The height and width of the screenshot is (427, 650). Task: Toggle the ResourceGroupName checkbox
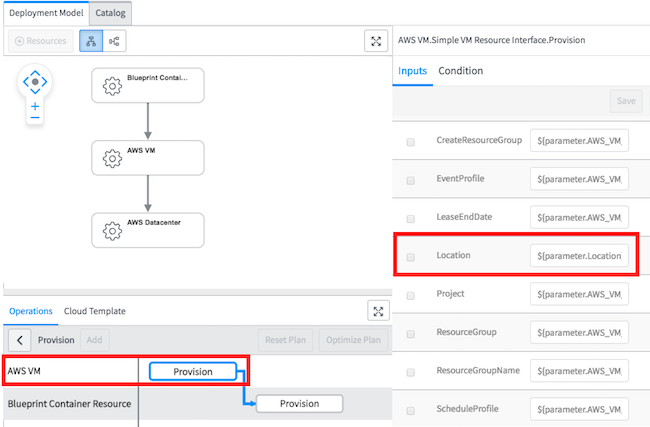point(410,372)
